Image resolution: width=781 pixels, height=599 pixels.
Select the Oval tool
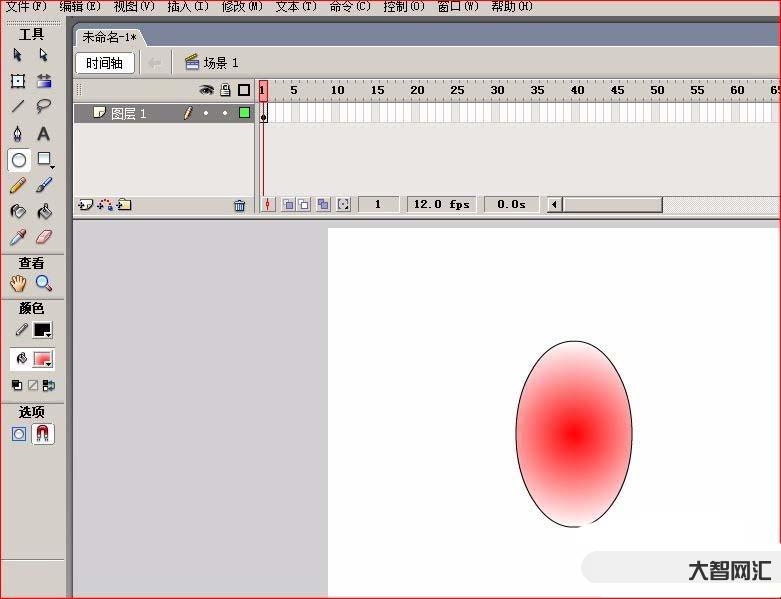tap(18, 159)
